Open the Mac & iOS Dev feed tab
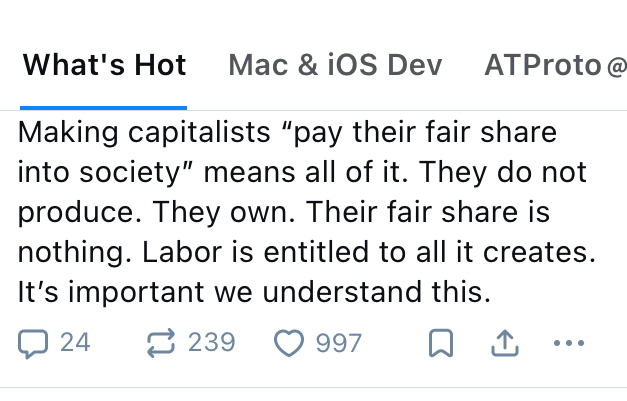 pyautogui.click(x=335, y=66)
